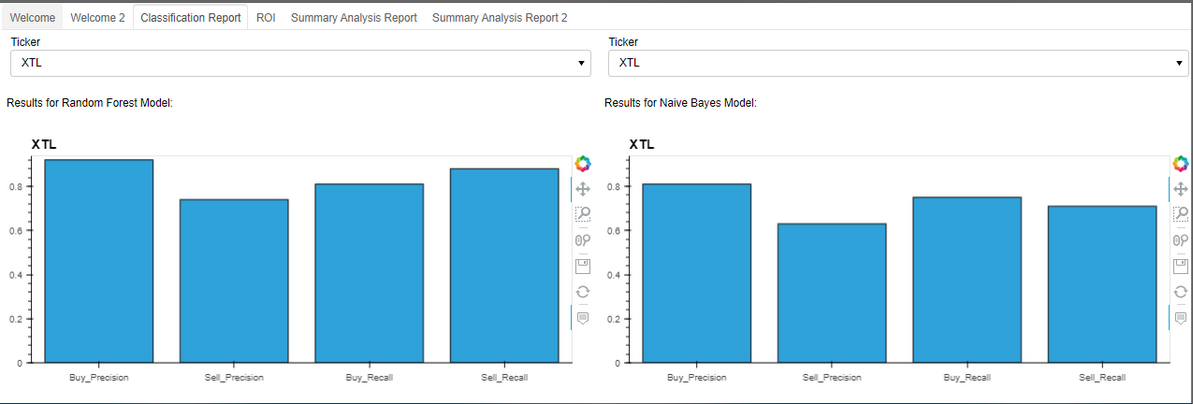Click Save tool on Random Forest chart

tap(583, 266)
